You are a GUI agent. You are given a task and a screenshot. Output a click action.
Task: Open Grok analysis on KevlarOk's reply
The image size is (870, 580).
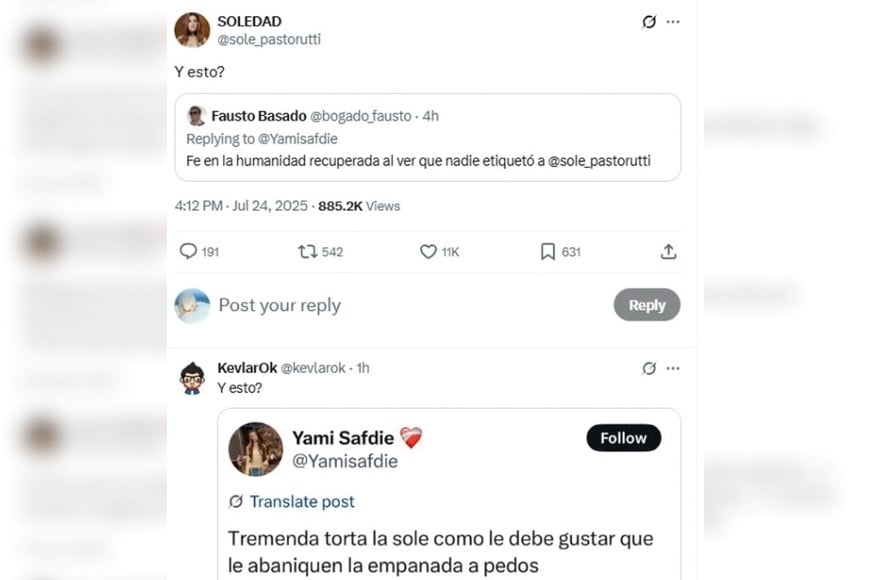[x=649, y=368]
